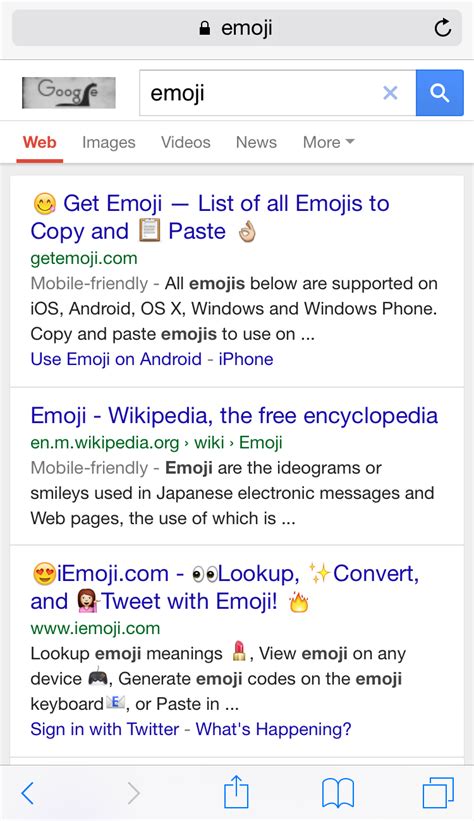
Task: Click the Google doodle logo
Action: point(69,93)
